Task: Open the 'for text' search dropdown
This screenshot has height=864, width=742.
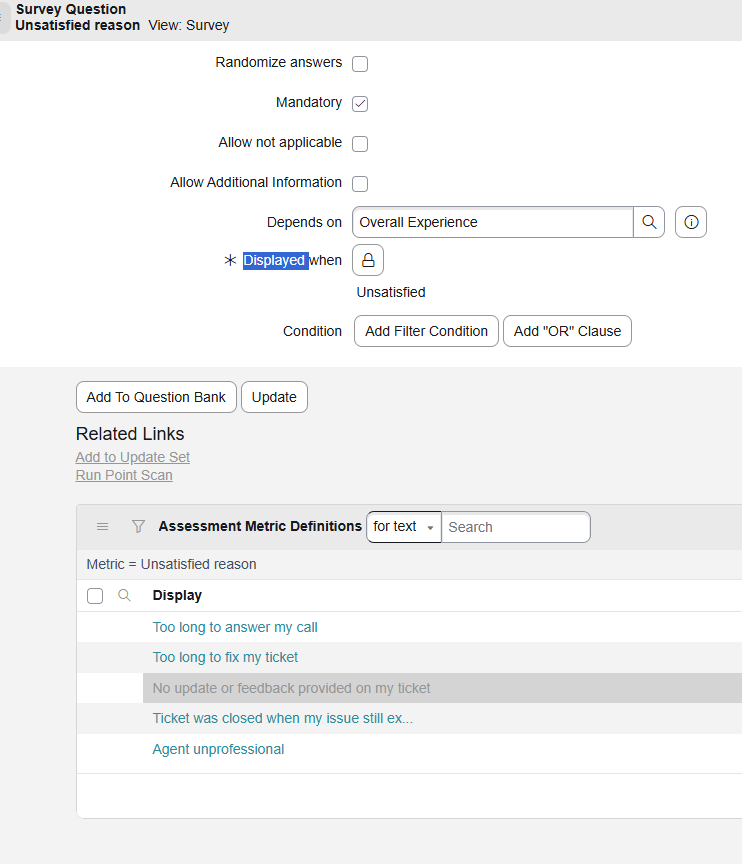Action: tap(403, 527)
